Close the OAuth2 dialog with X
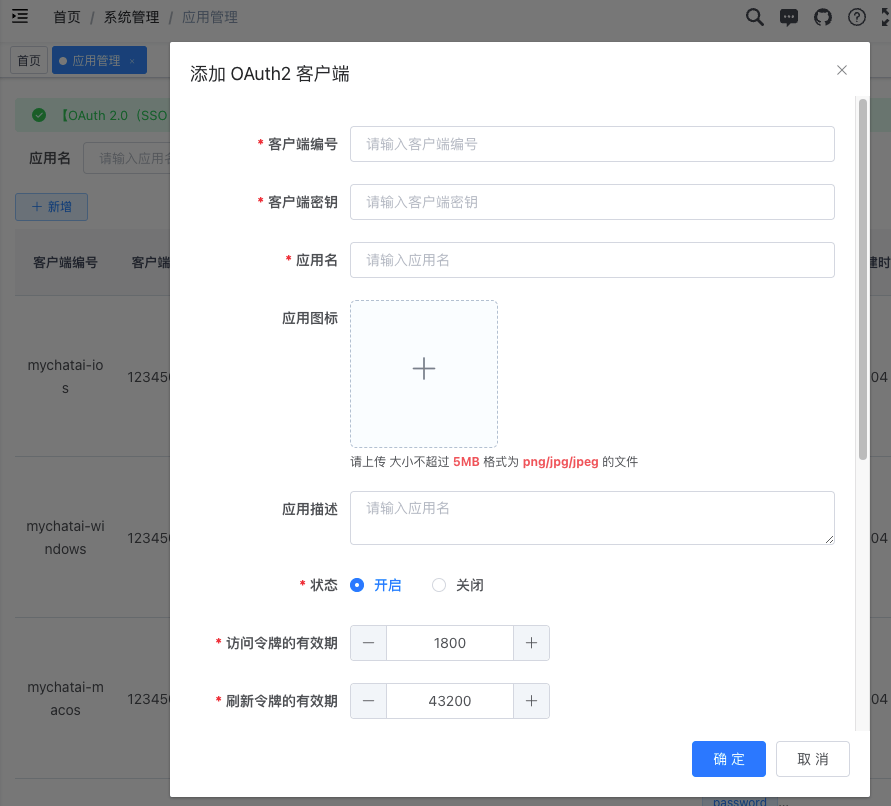Screen dimensions: 891x806 click(x=842, y=70)
